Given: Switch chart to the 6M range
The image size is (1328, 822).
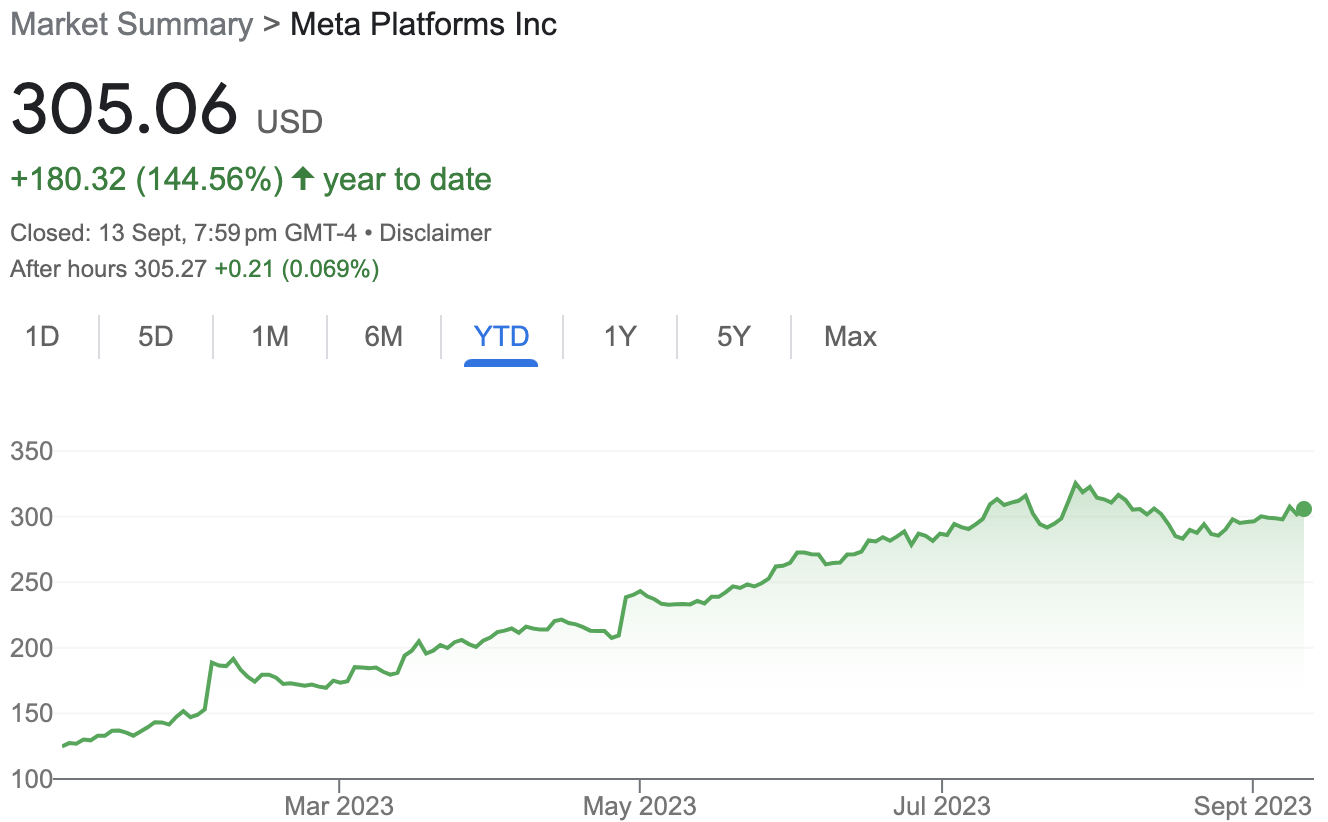Looking at the screenshot, I should coord(384,337).
